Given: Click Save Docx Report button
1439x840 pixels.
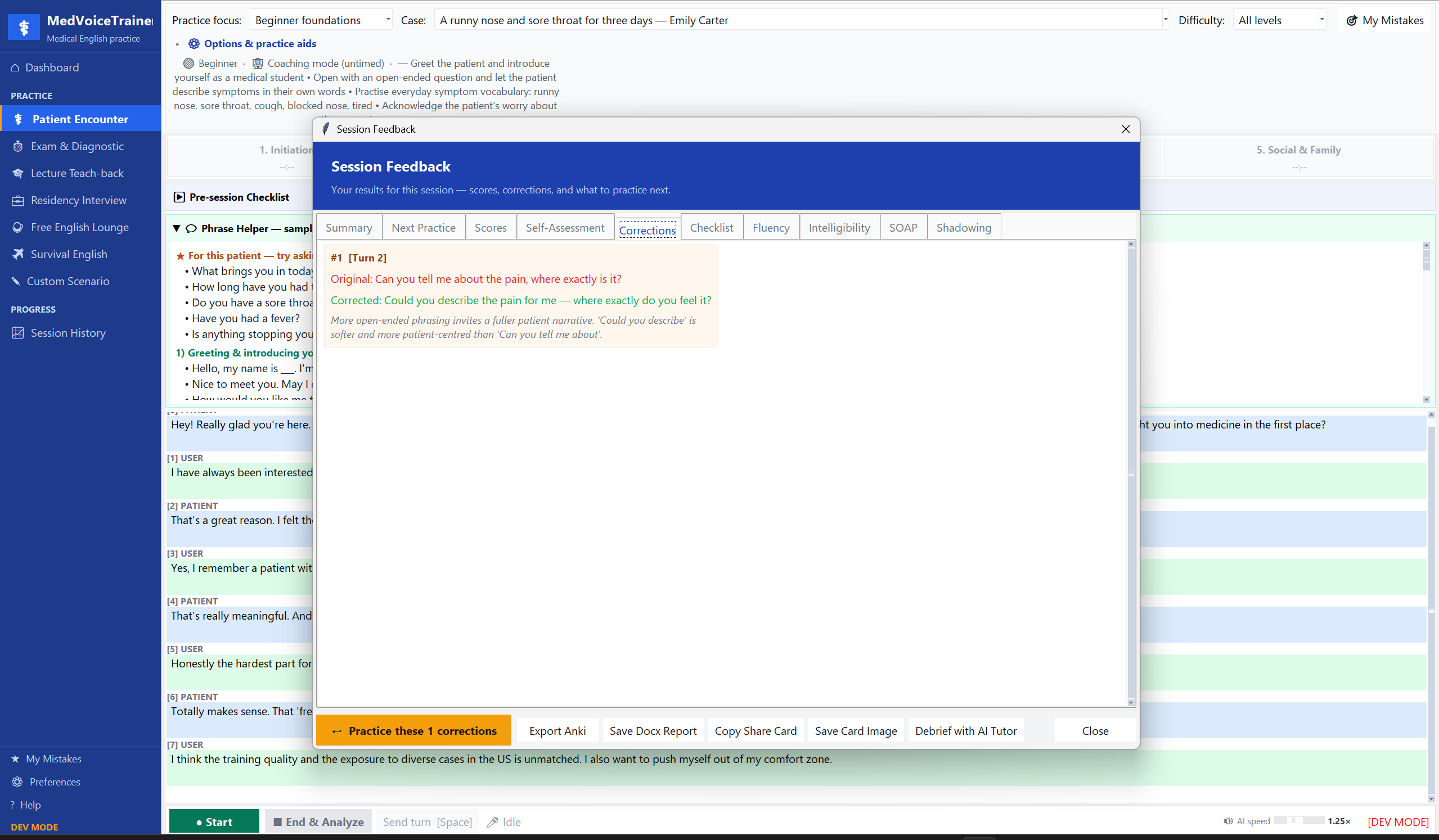Looking at the screenshot, I should (x=653, y=730).
